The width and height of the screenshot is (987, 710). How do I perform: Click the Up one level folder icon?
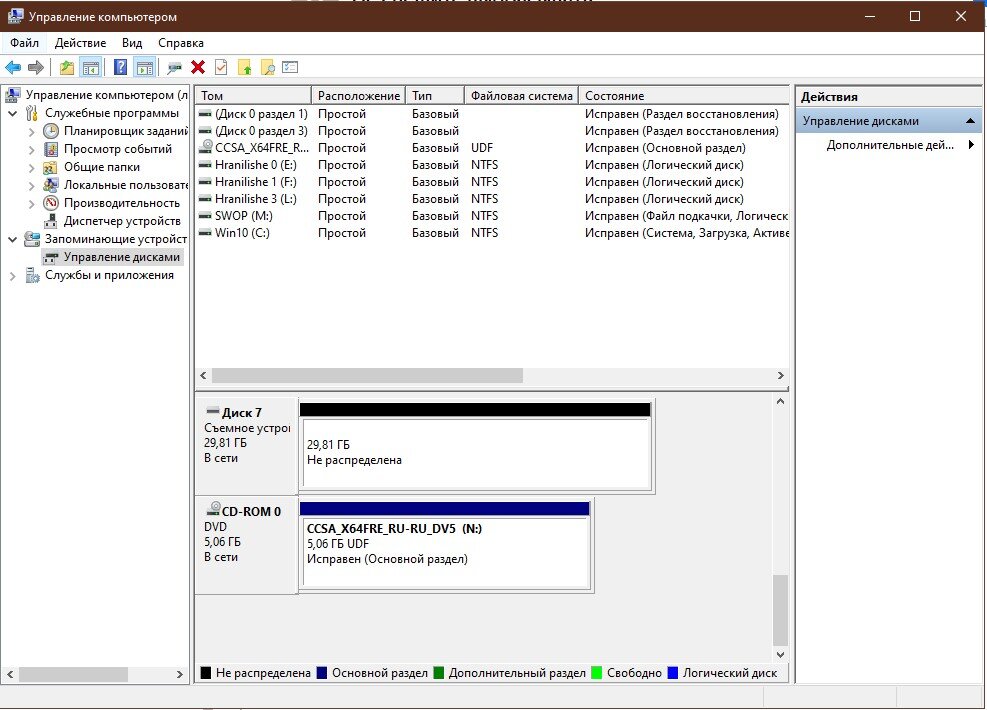coord(67,67)
